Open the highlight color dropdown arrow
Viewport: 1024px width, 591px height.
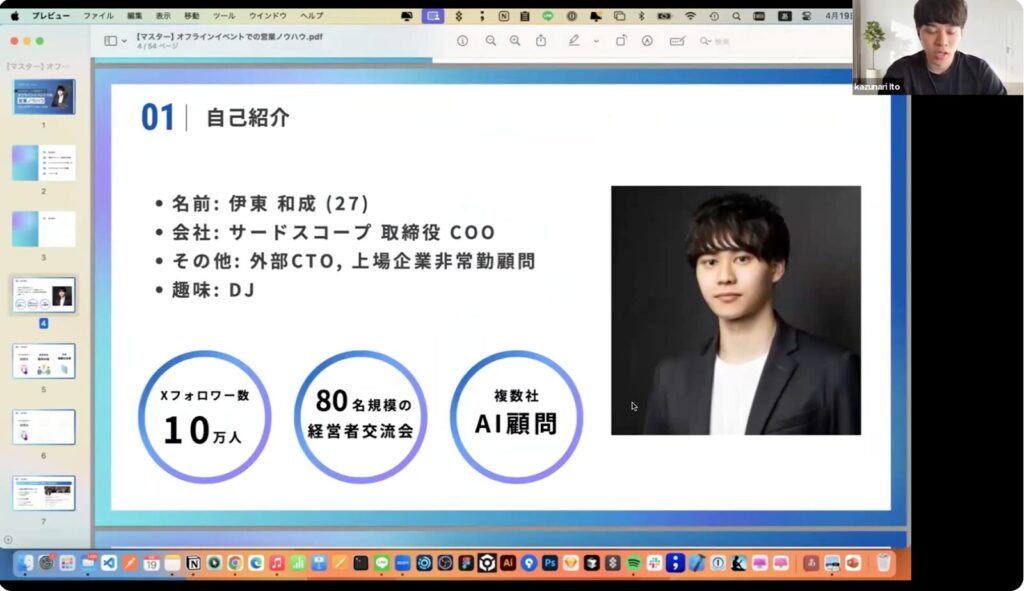coord(596,41)
